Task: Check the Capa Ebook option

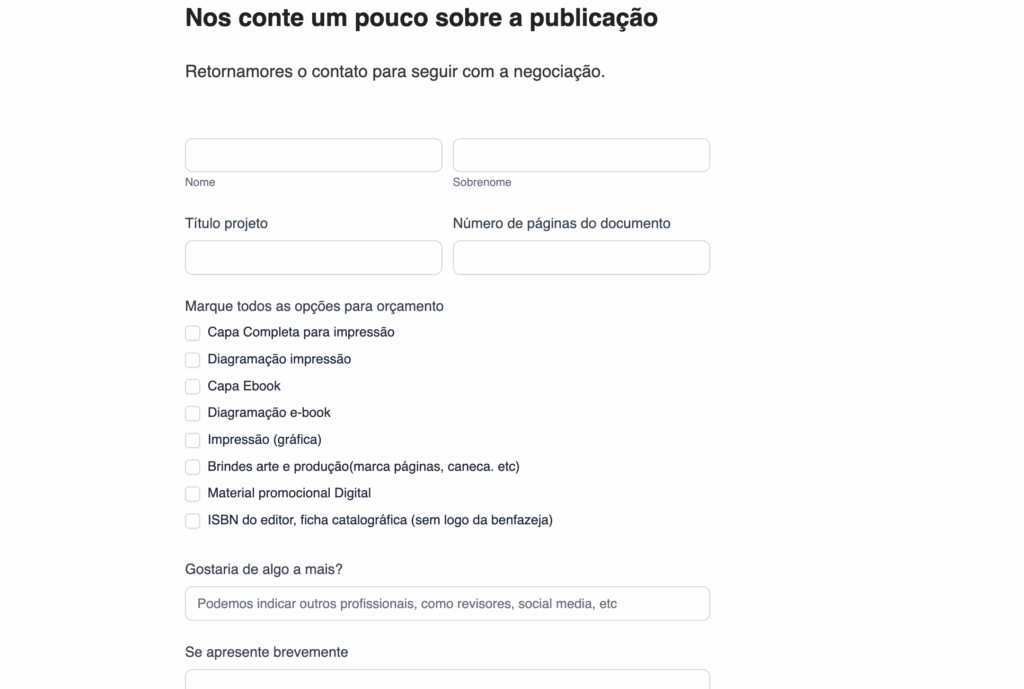Action: point(193,387)
